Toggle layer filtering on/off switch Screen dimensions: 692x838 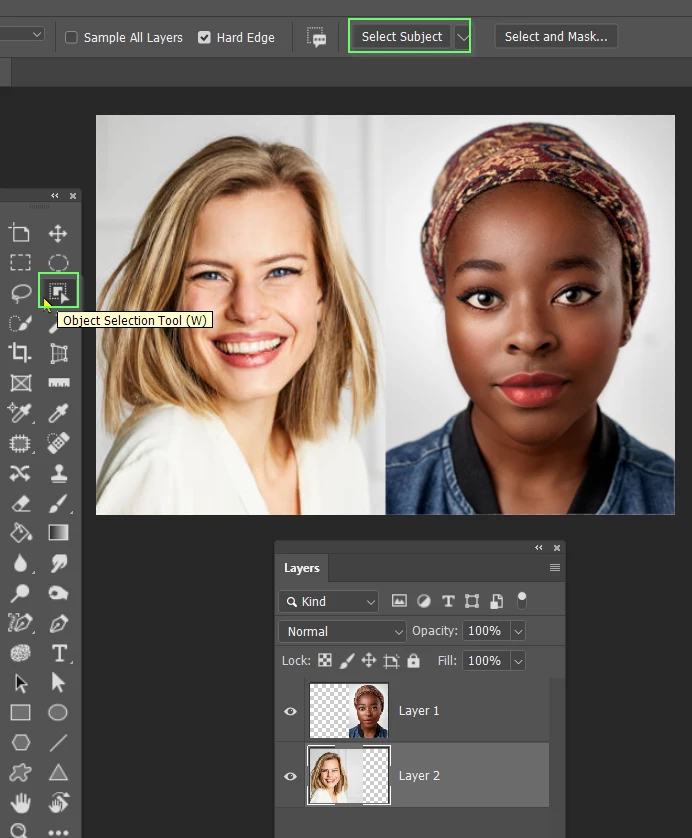tap(522, 601)
